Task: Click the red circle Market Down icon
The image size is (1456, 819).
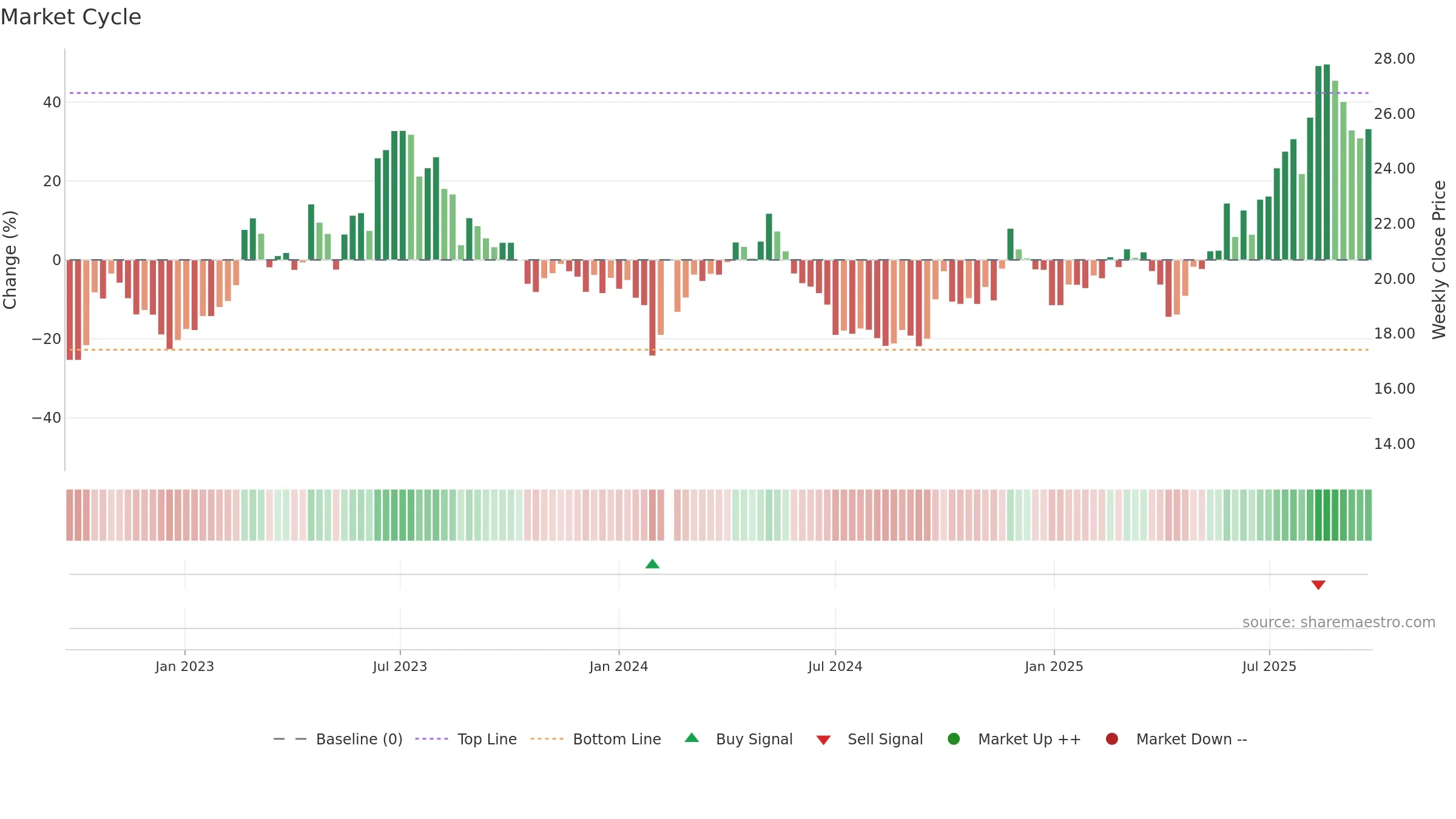Action: coord(1112,739)
